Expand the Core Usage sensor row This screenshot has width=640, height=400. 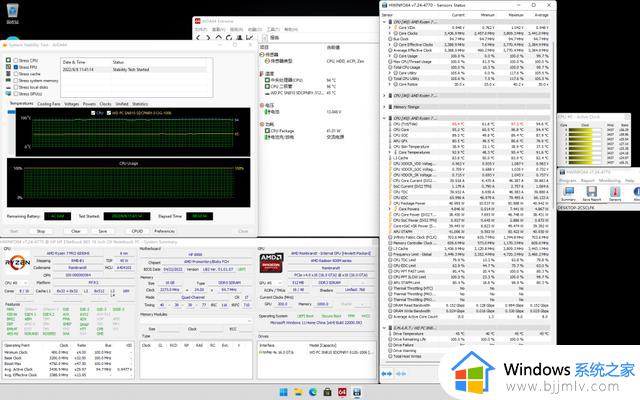click(x=390, y=56)
